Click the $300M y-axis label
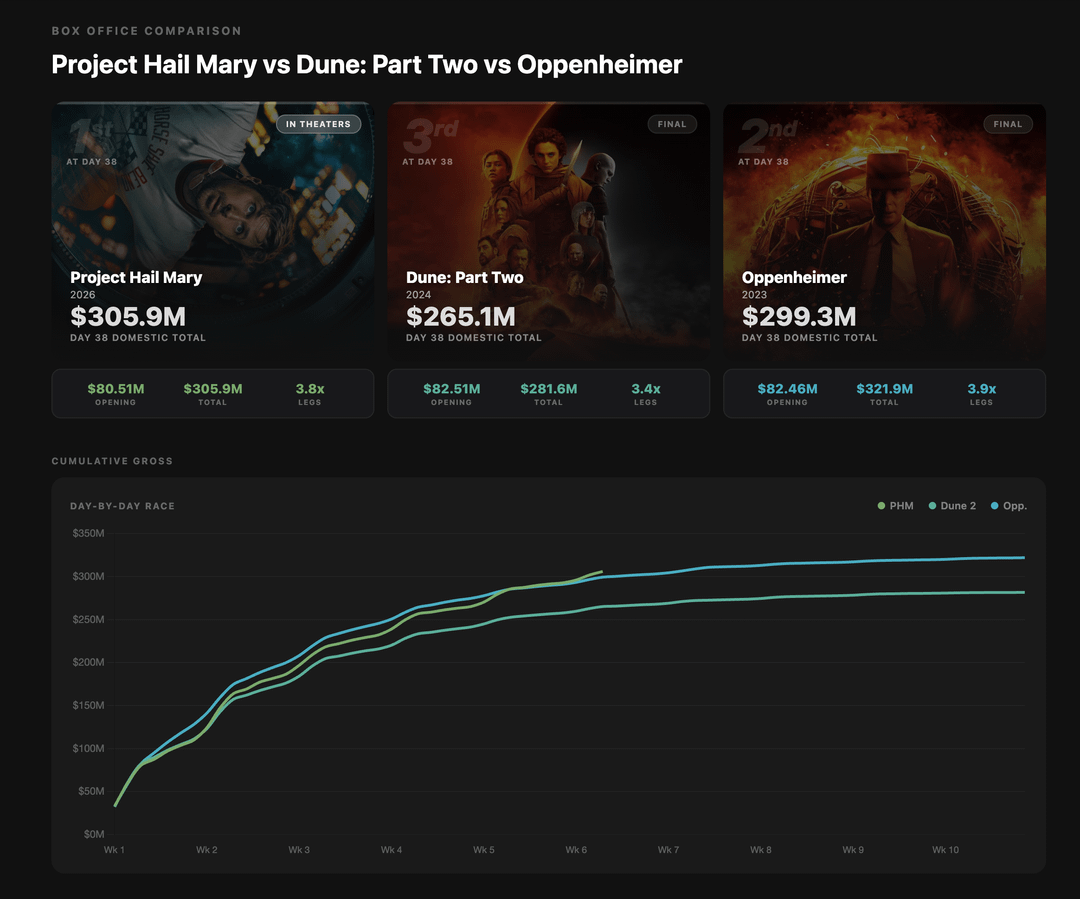The width and height of the screenshot is (1080, 899). tap(88, 576)
